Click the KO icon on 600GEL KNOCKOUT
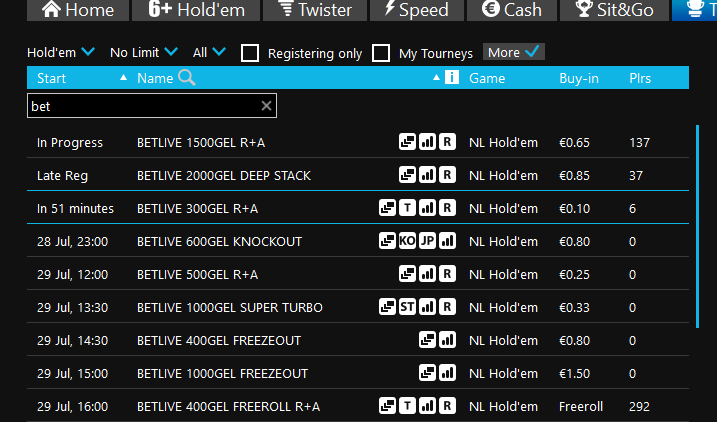This screenshot has height=422, width=717. (407, 241)
